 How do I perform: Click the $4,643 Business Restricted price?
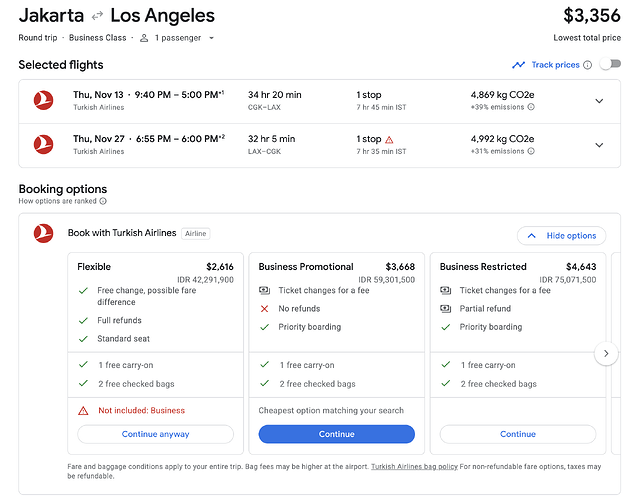click(581, 267)
